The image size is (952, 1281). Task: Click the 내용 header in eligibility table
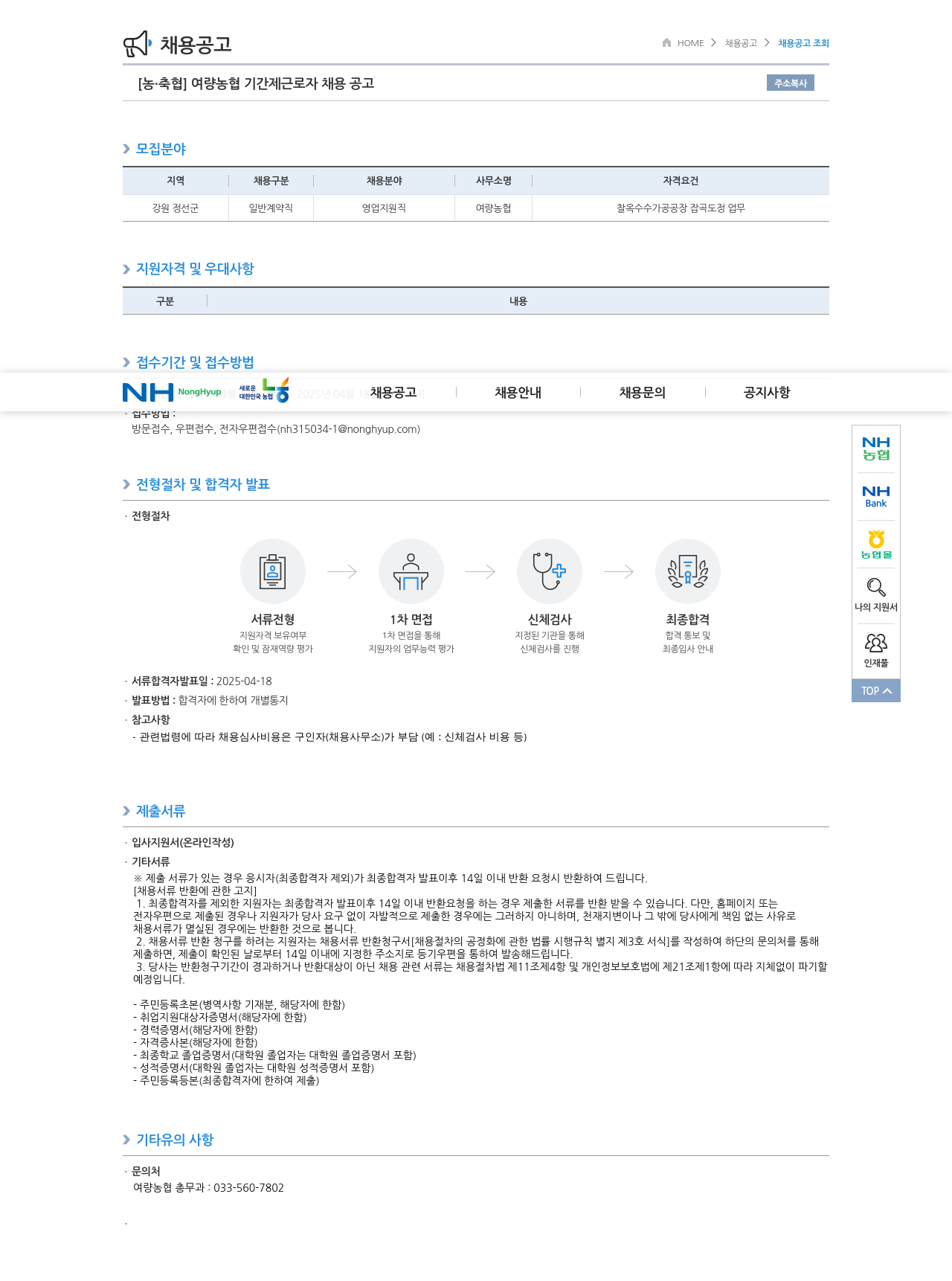coord(518,301)
